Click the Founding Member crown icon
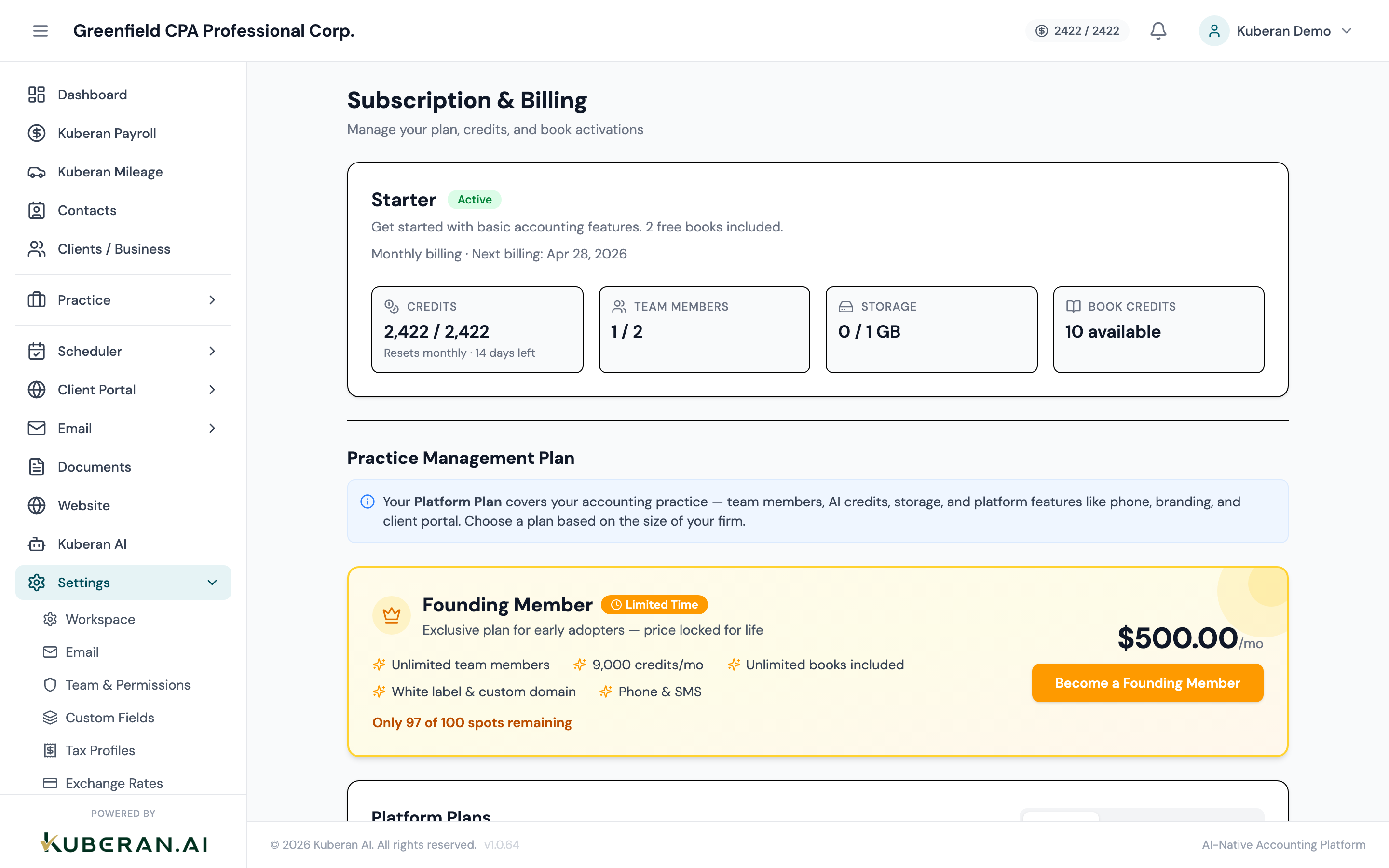The height and width of the screenshot is (868, 1389). 392,615
